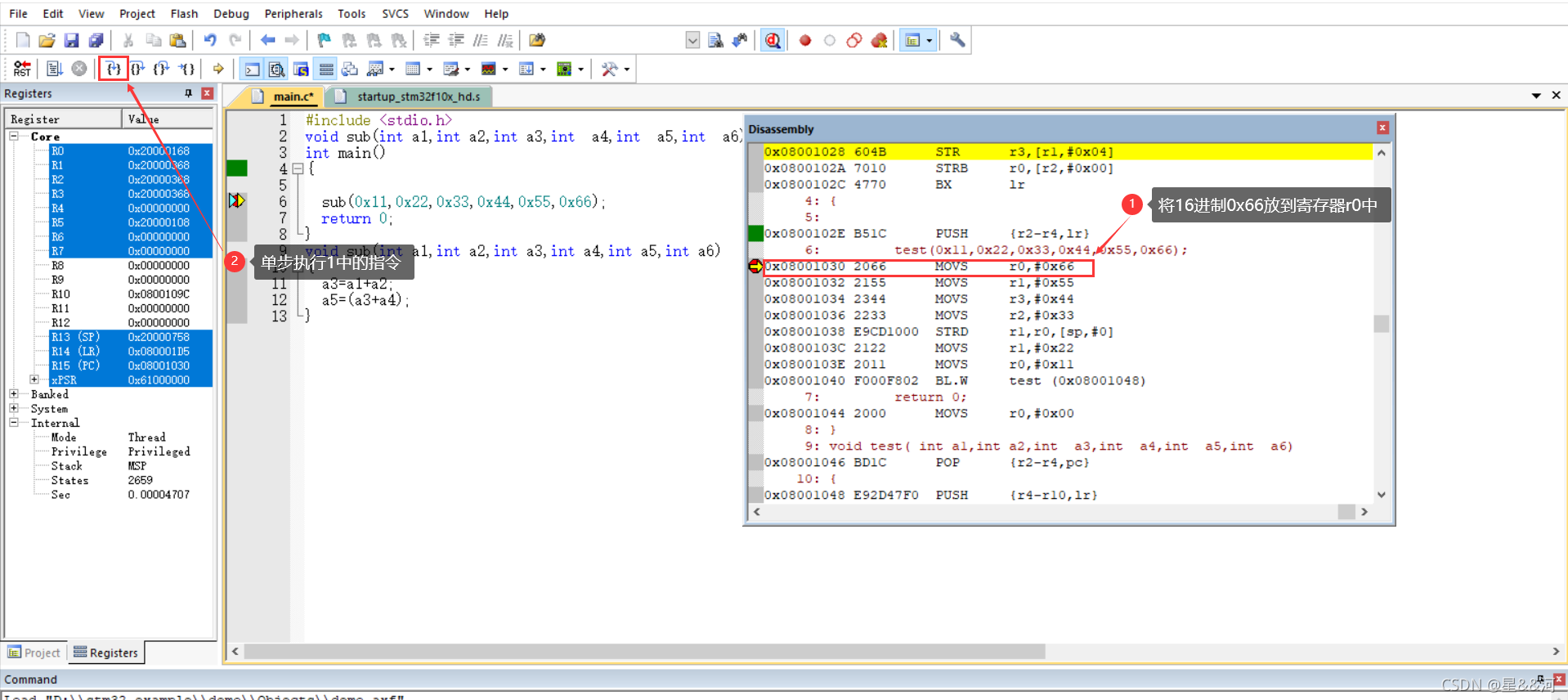Image resolution: width=1568 pixels, height=700 pixels.
Task: Click the Stop execution icon
Action: [x=79, y=69]
